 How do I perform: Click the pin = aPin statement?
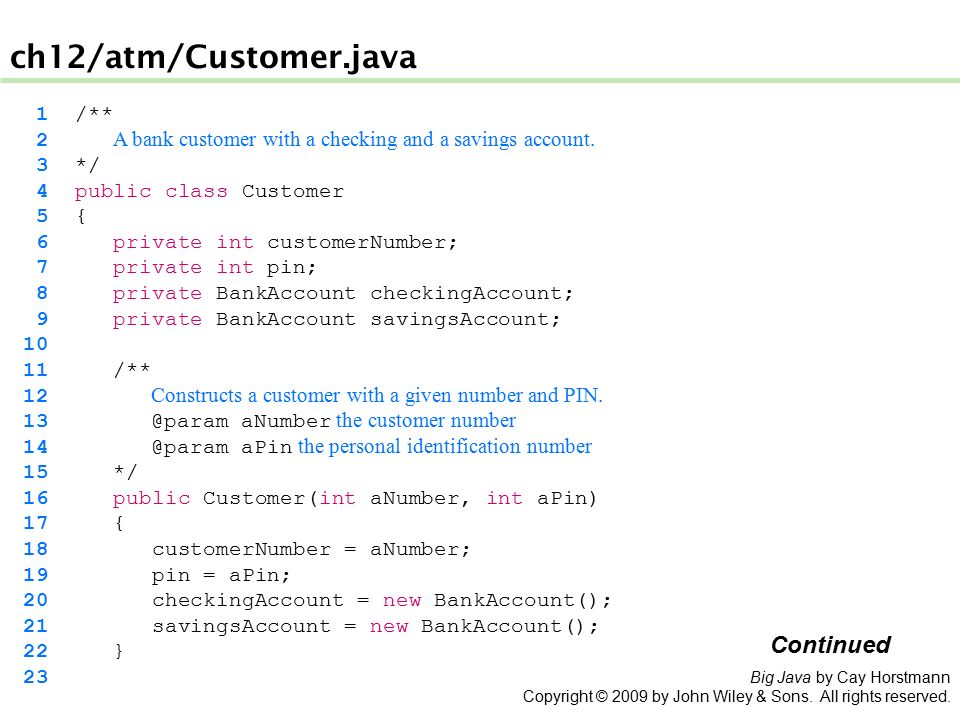click(x=221, y=576)
